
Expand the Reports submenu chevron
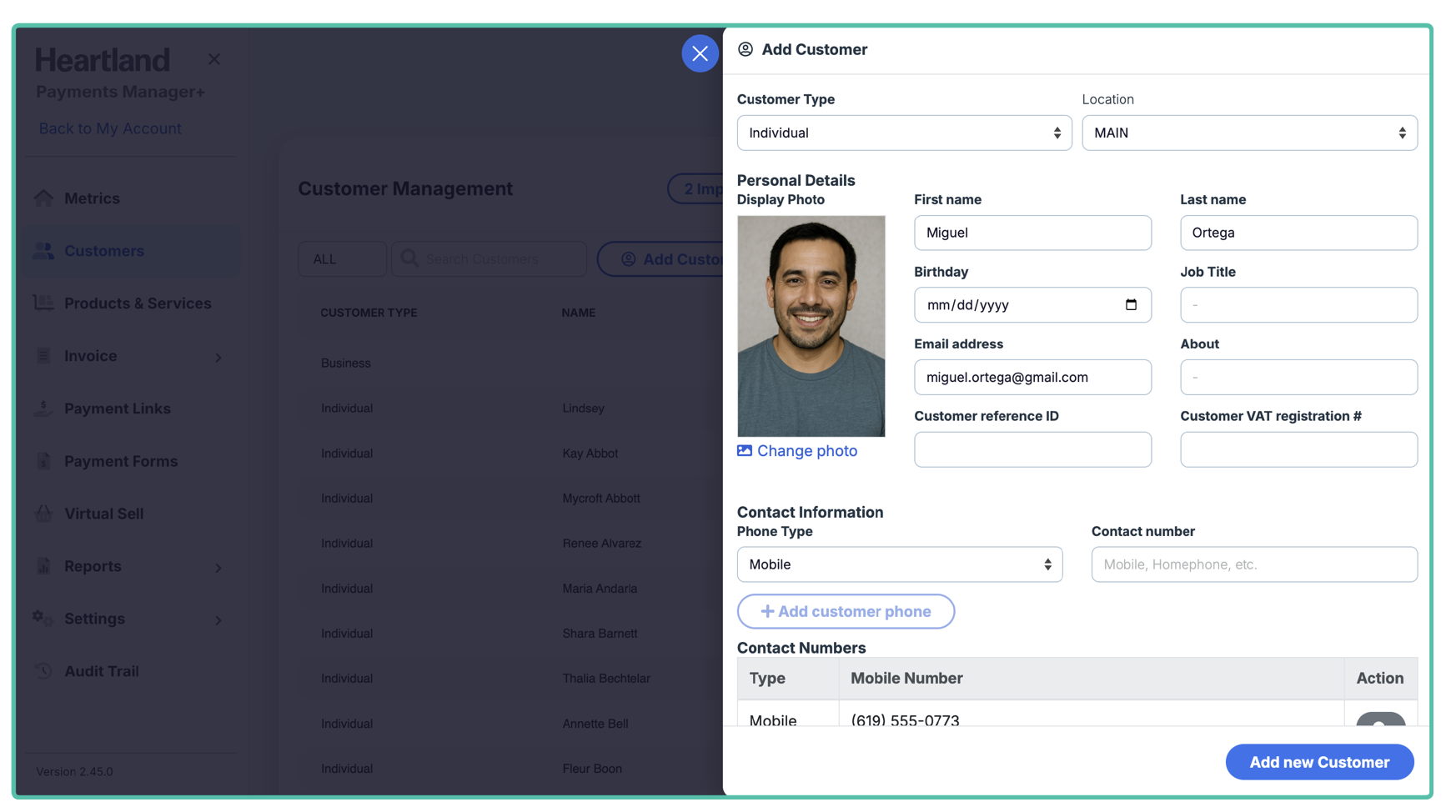(218, 568)
